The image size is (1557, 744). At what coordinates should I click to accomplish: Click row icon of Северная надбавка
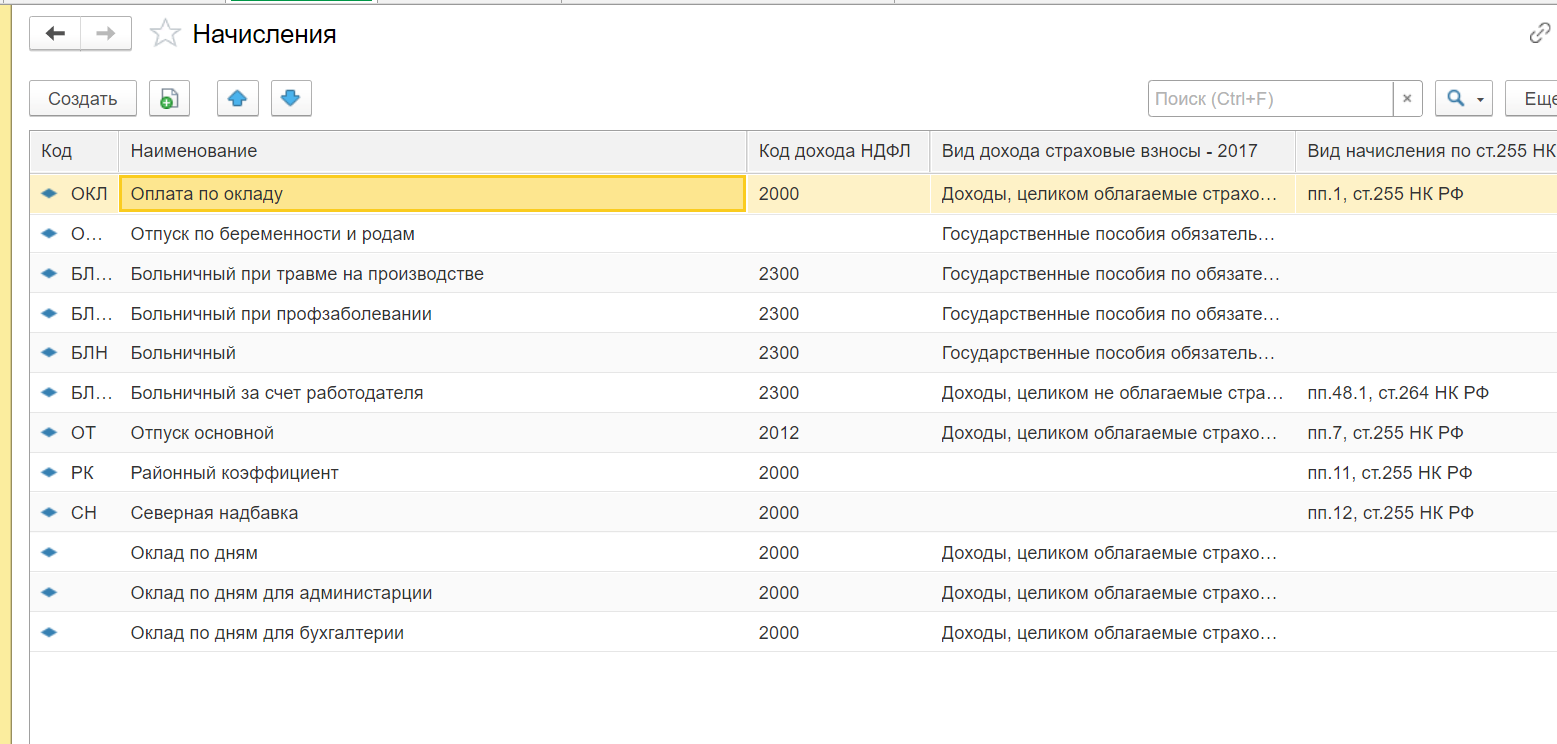click(49, 513)
